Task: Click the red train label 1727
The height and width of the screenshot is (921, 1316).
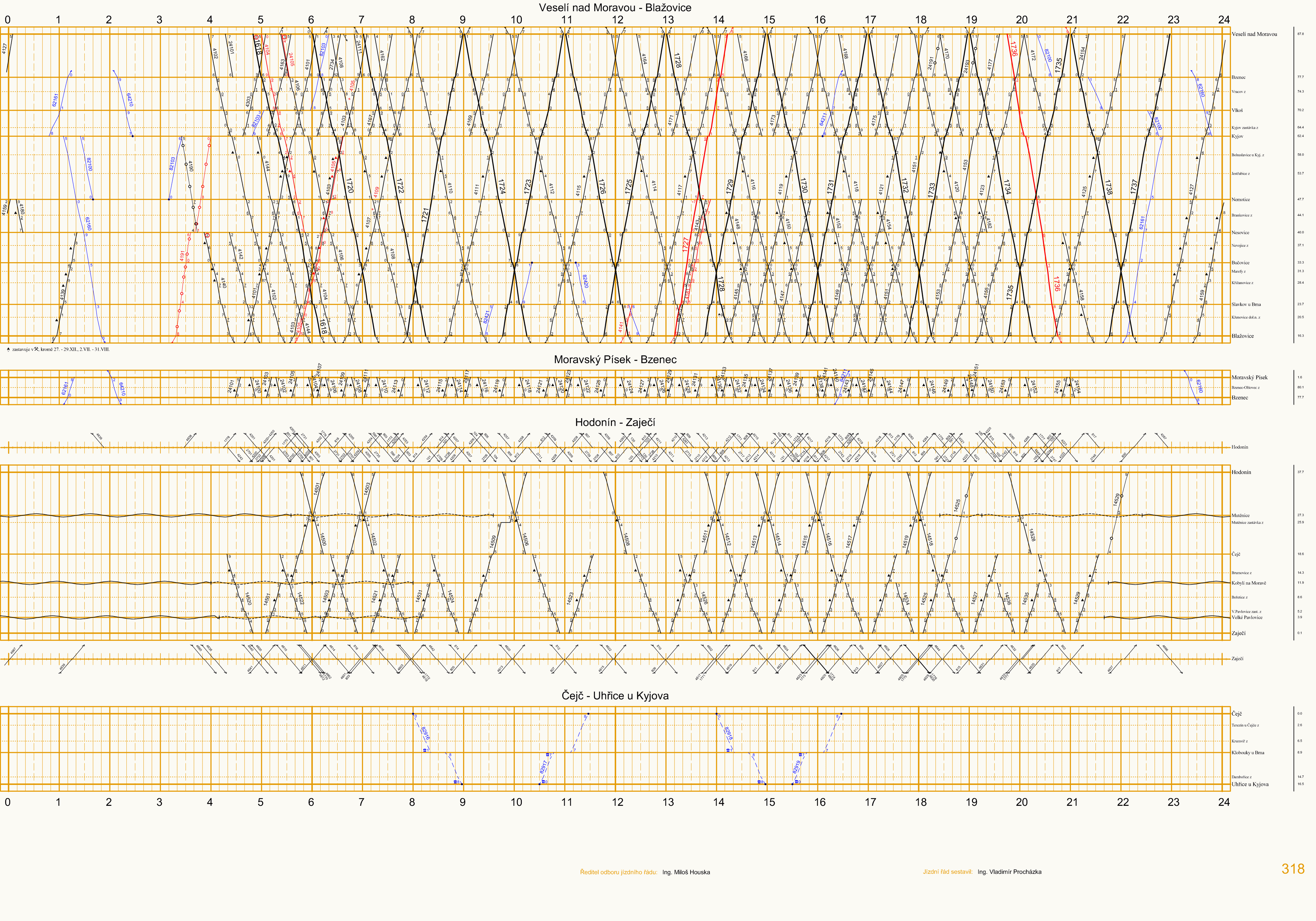Action: [685, 245]
